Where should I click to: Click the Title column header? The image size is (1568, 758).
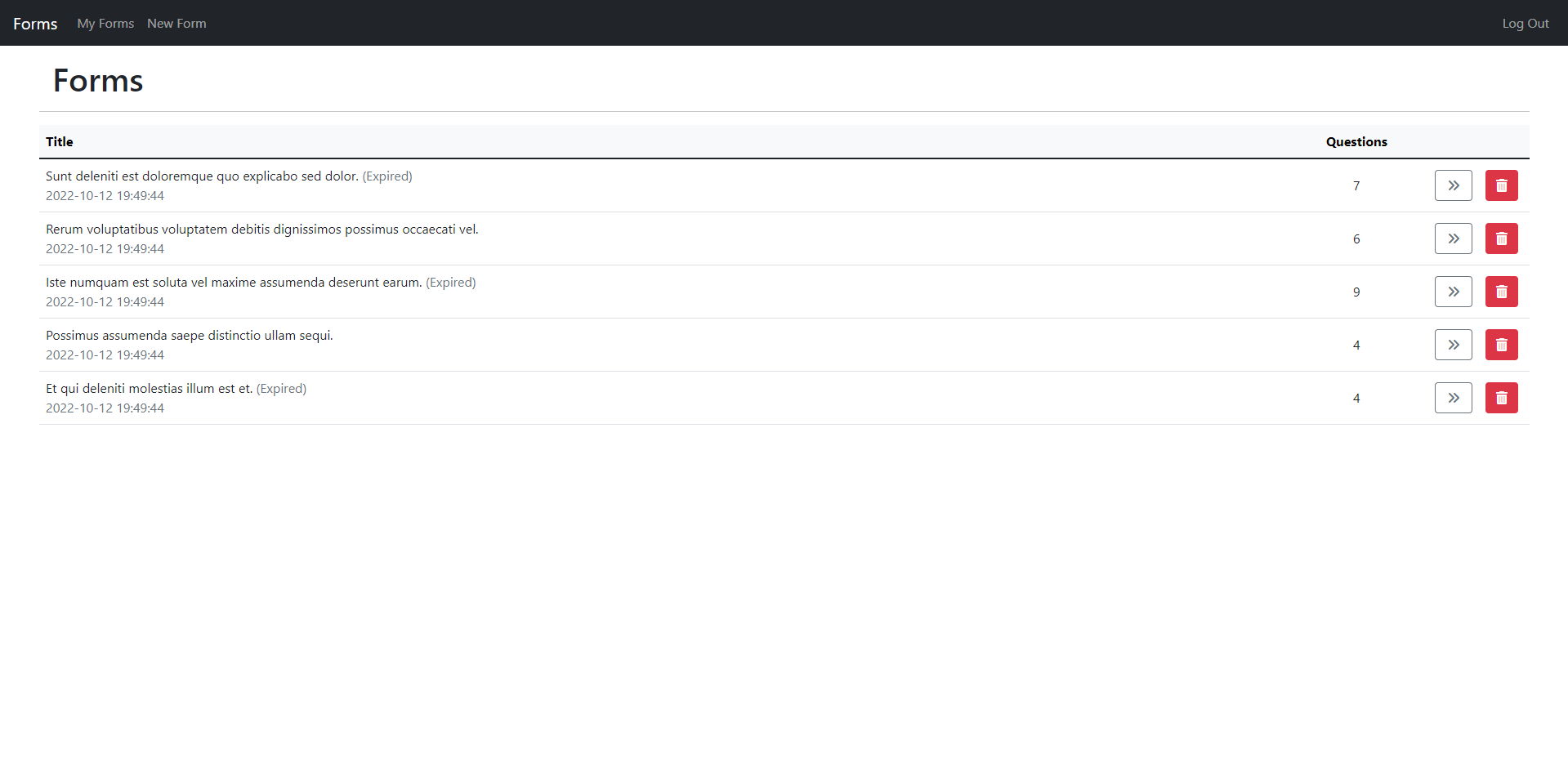pos(59,141)
